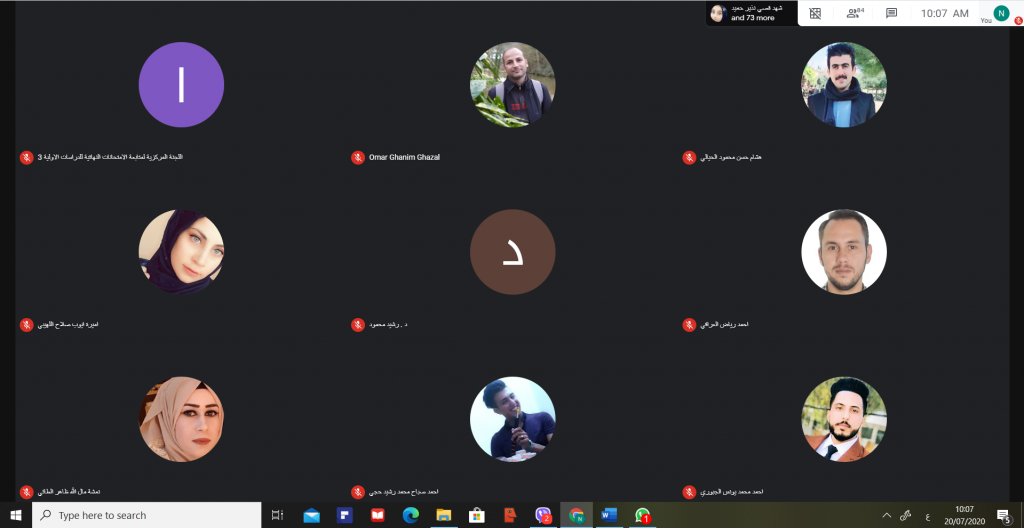Select the purple avatar participant tile

tap(181, 85)
